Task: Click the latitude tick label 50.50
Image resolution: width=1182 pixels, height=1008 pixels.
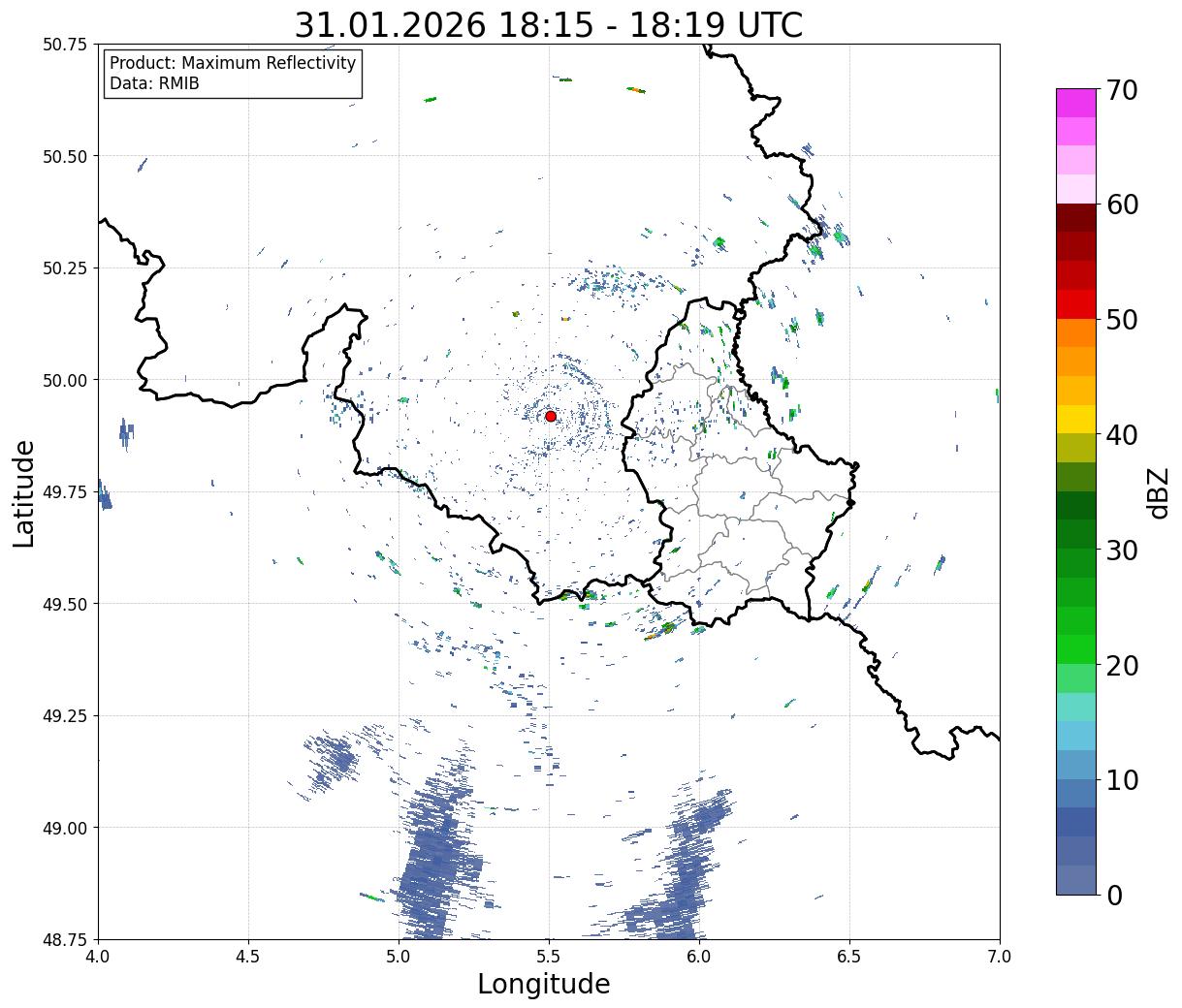Action: (65, 156)
